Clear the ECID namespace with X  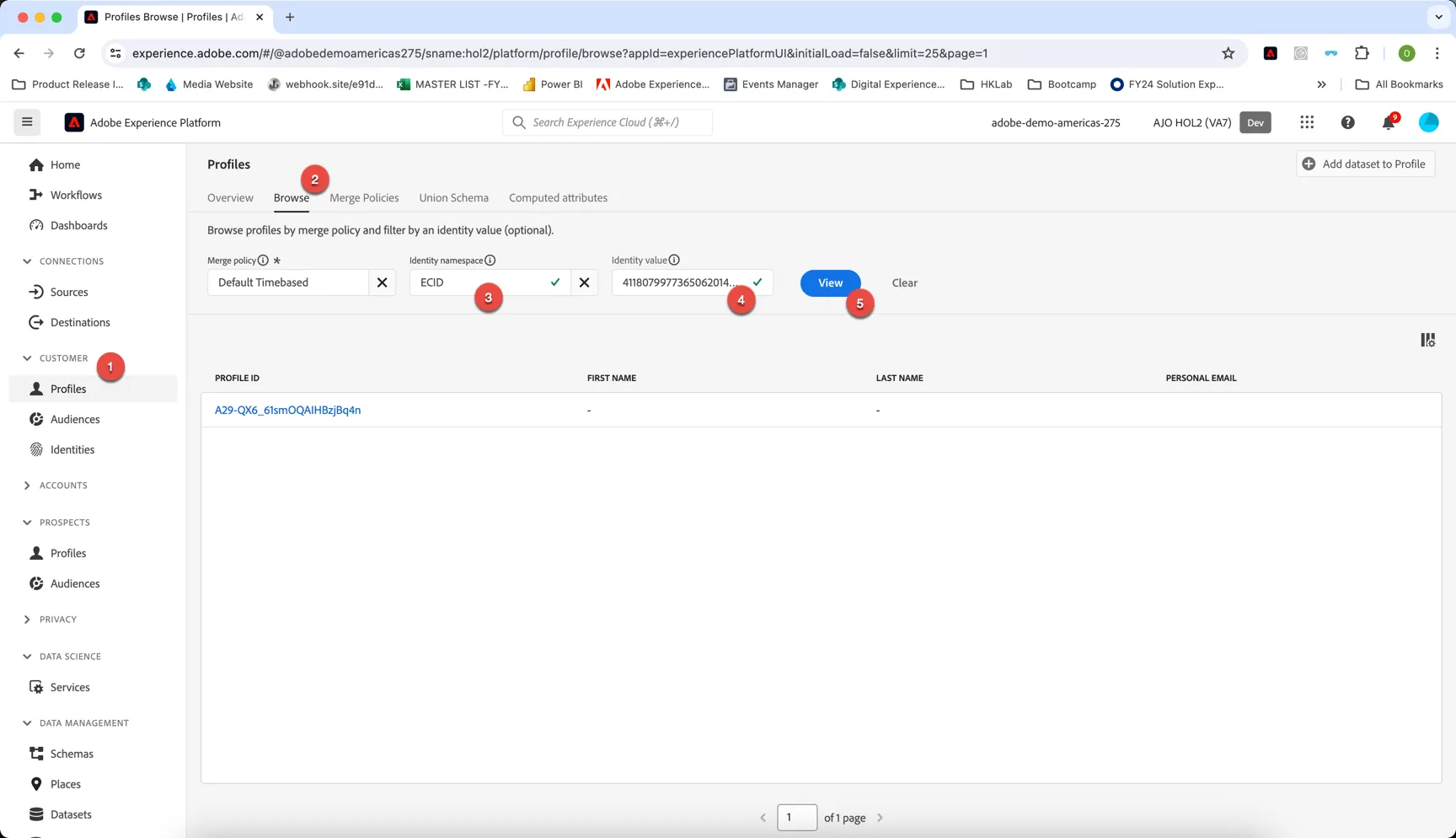pyautogui.click(x=585, y=282)
